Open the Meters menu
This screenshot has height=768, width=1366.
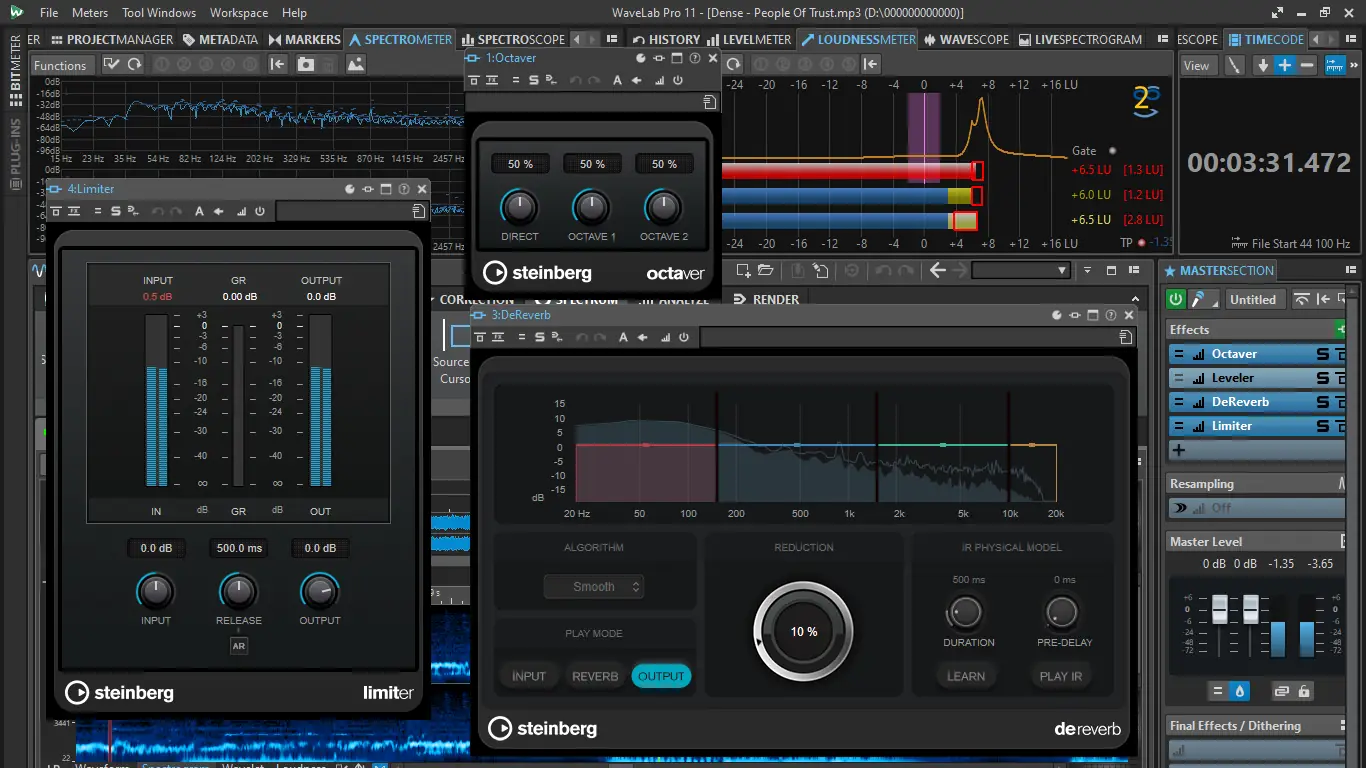[90, 13]
